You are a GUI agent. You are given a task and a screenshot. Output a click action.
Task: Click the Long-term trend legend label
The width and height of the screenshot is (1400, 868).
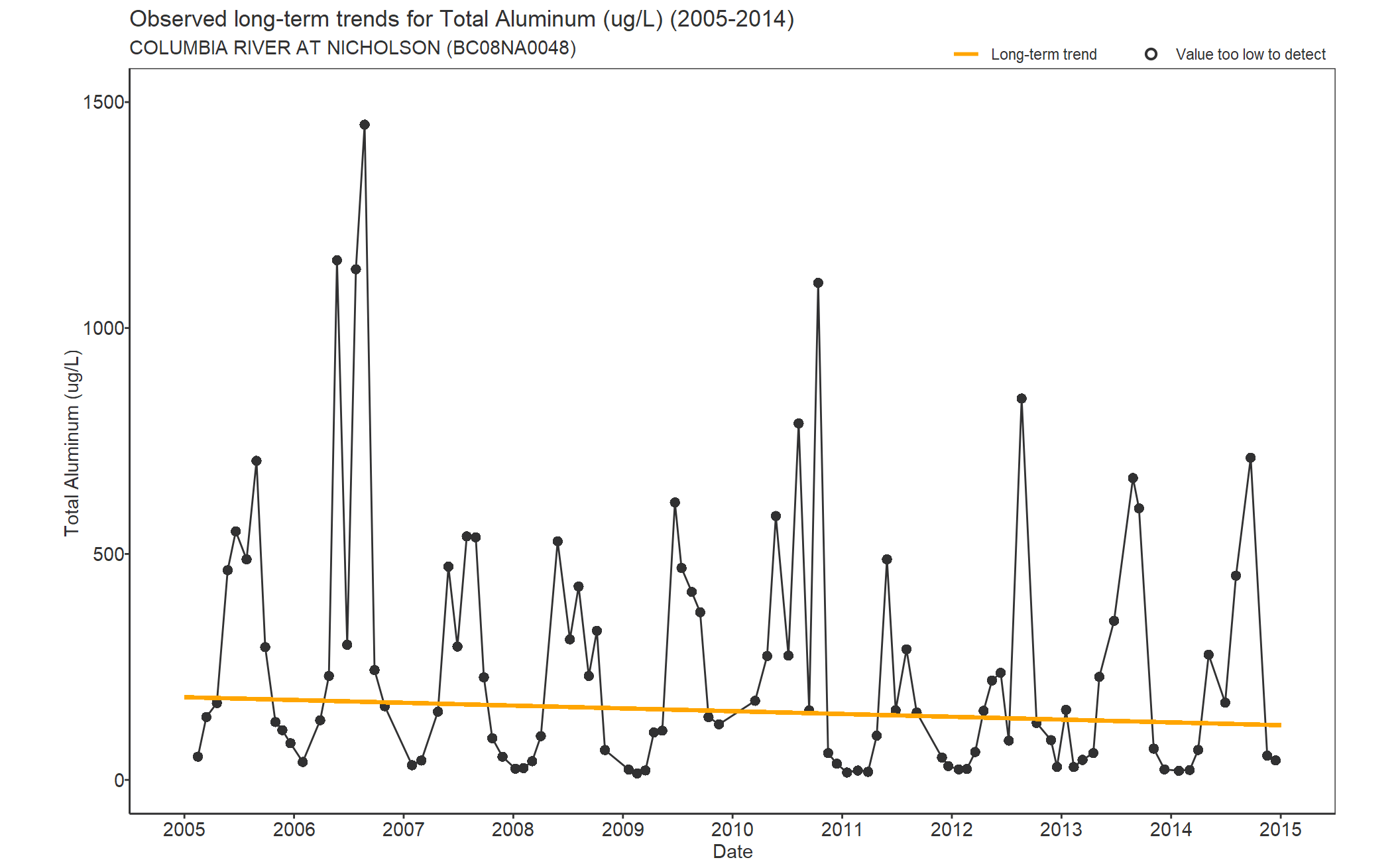pos(1043,54)
